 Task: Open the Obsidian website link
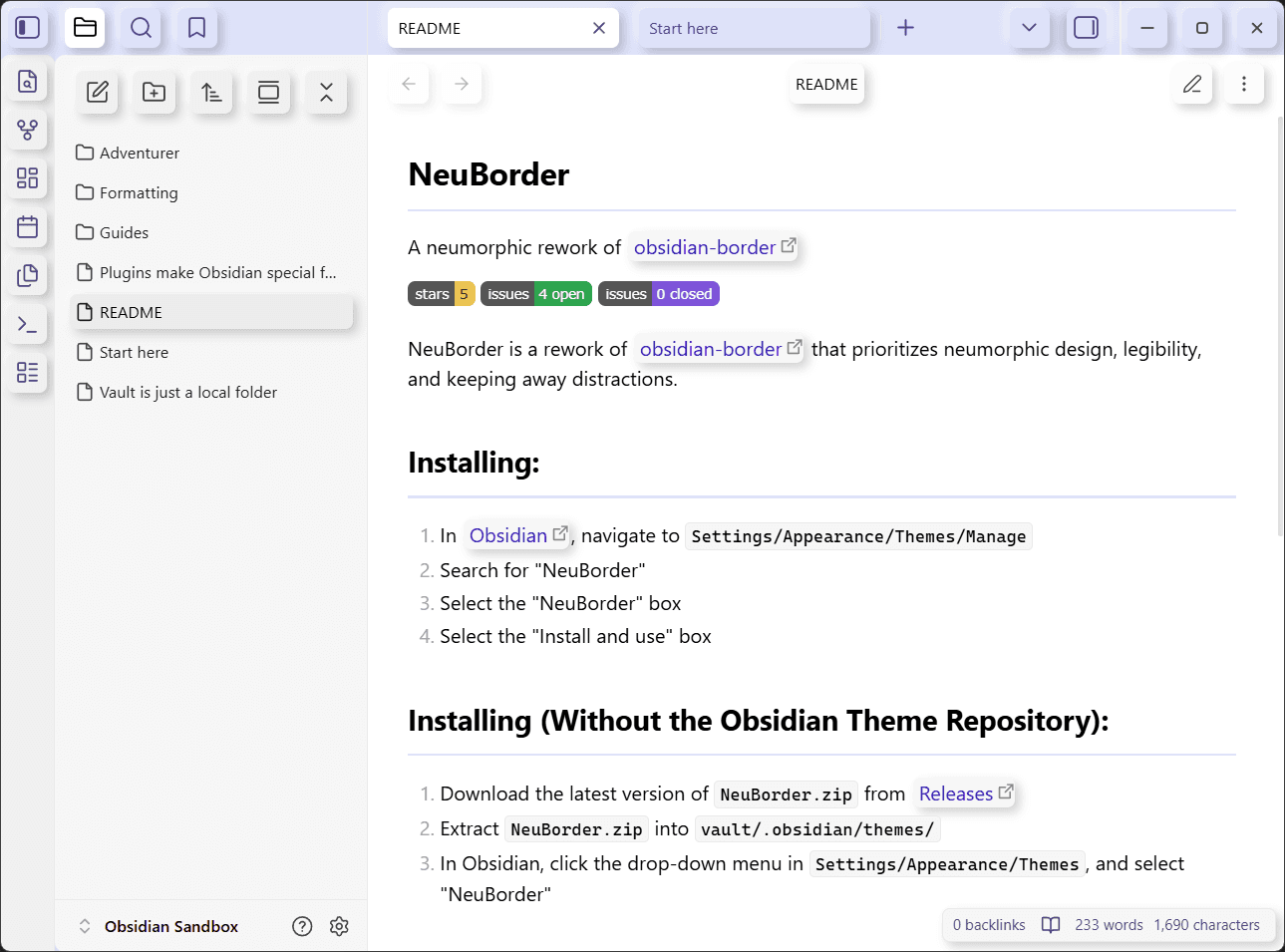point(518,535)
